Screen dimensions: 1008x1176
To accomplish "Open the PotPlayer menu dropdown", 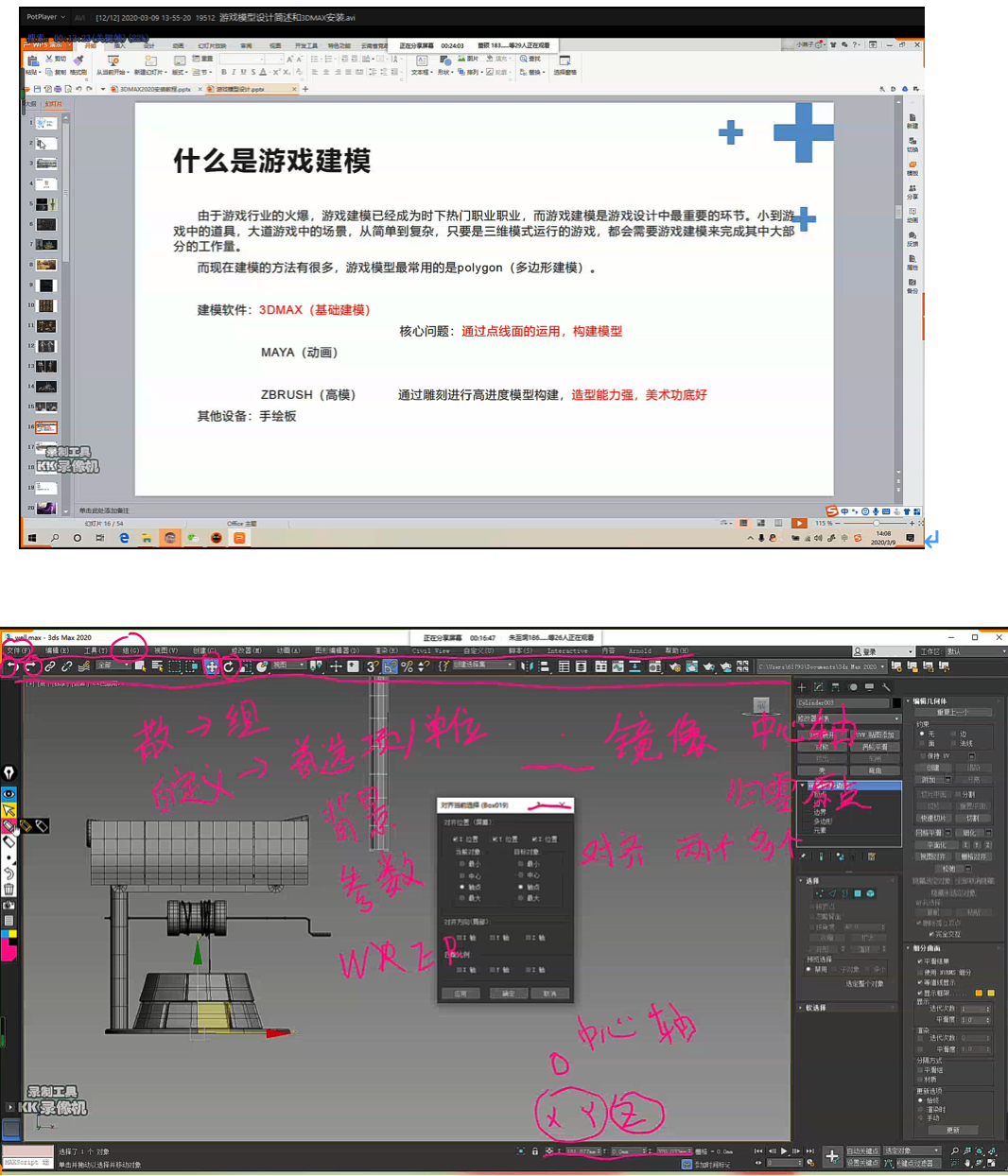I will tap(45, 17).
